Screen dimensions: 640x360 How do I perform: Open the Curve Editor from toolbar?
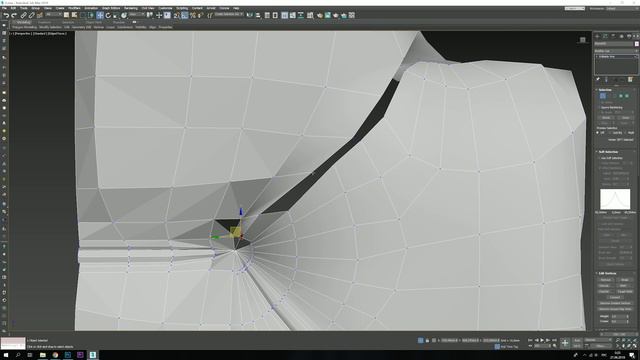pos(293,15)
